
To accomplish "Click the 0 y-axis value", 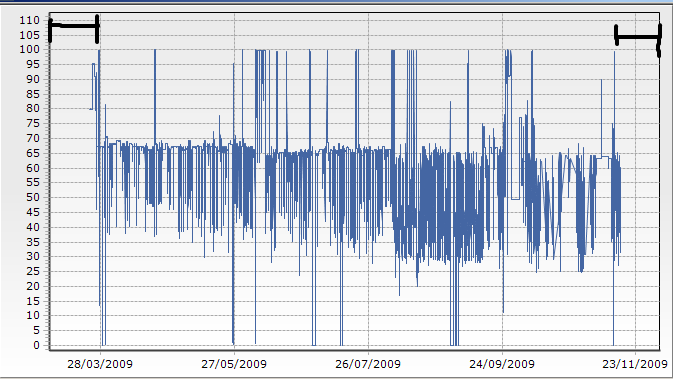I will click(36, 346).
